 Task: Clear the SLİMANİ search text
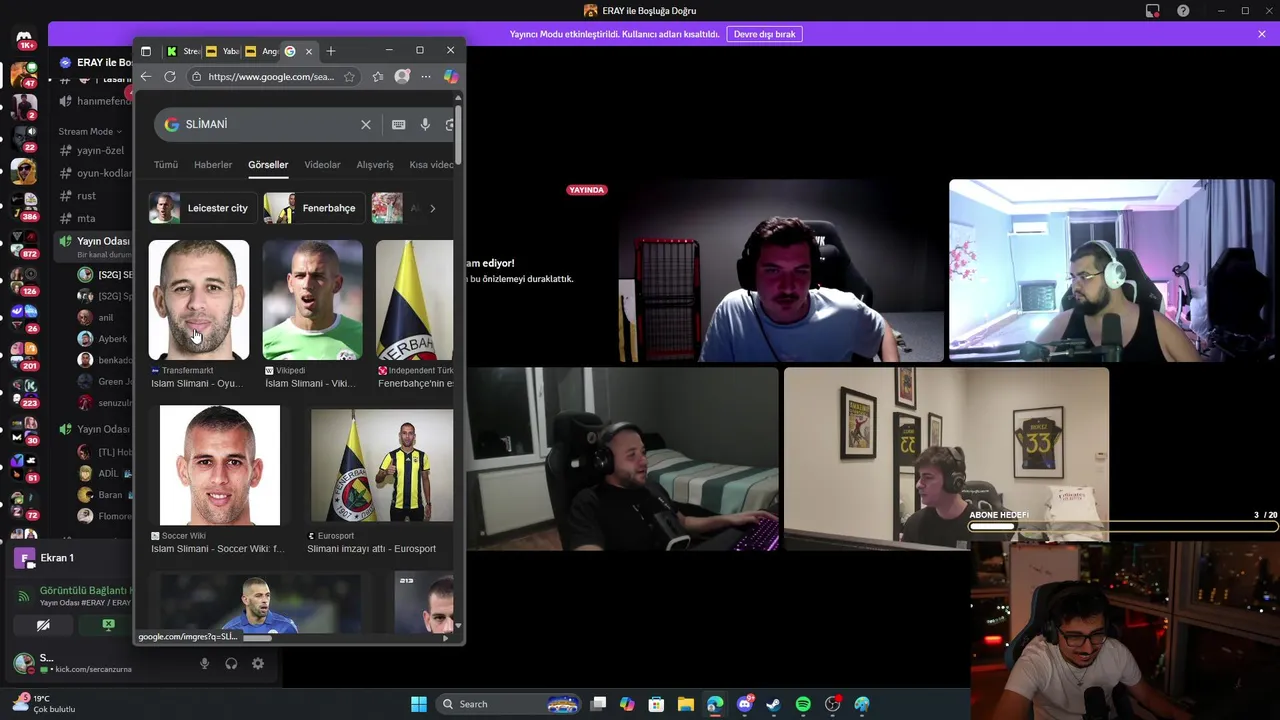pyautogui.click(x=366, y=124)
